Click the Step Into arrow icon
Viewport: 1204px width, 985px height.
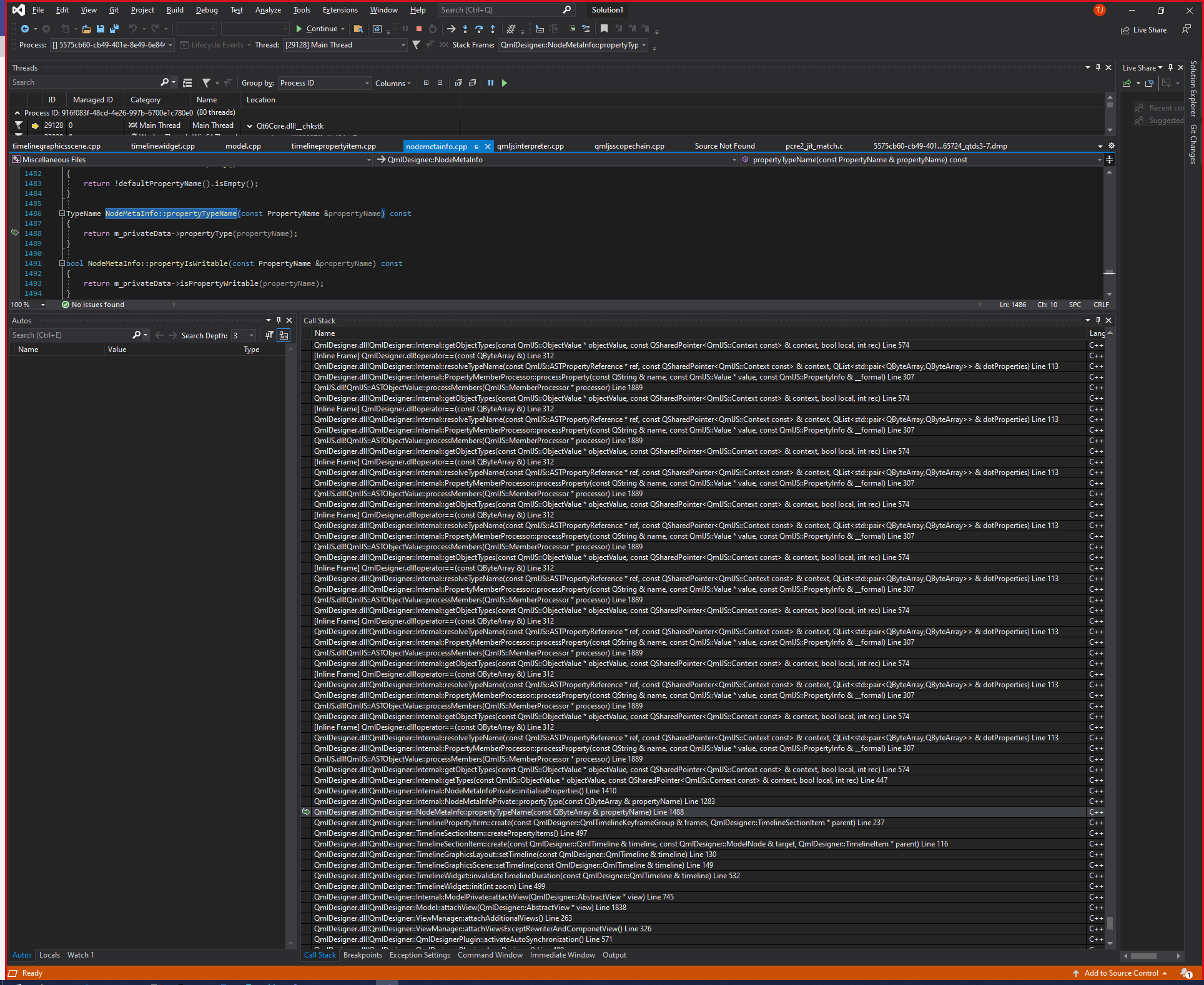pos(465,29)
